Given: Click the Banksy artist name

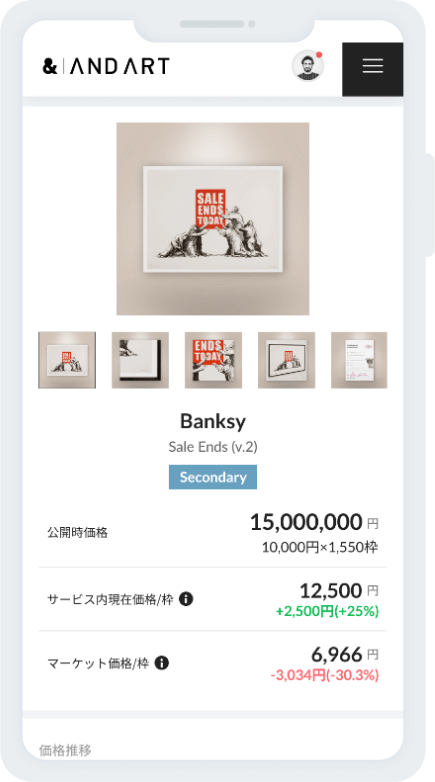Looking at the screenshot, I should [213, 421].
